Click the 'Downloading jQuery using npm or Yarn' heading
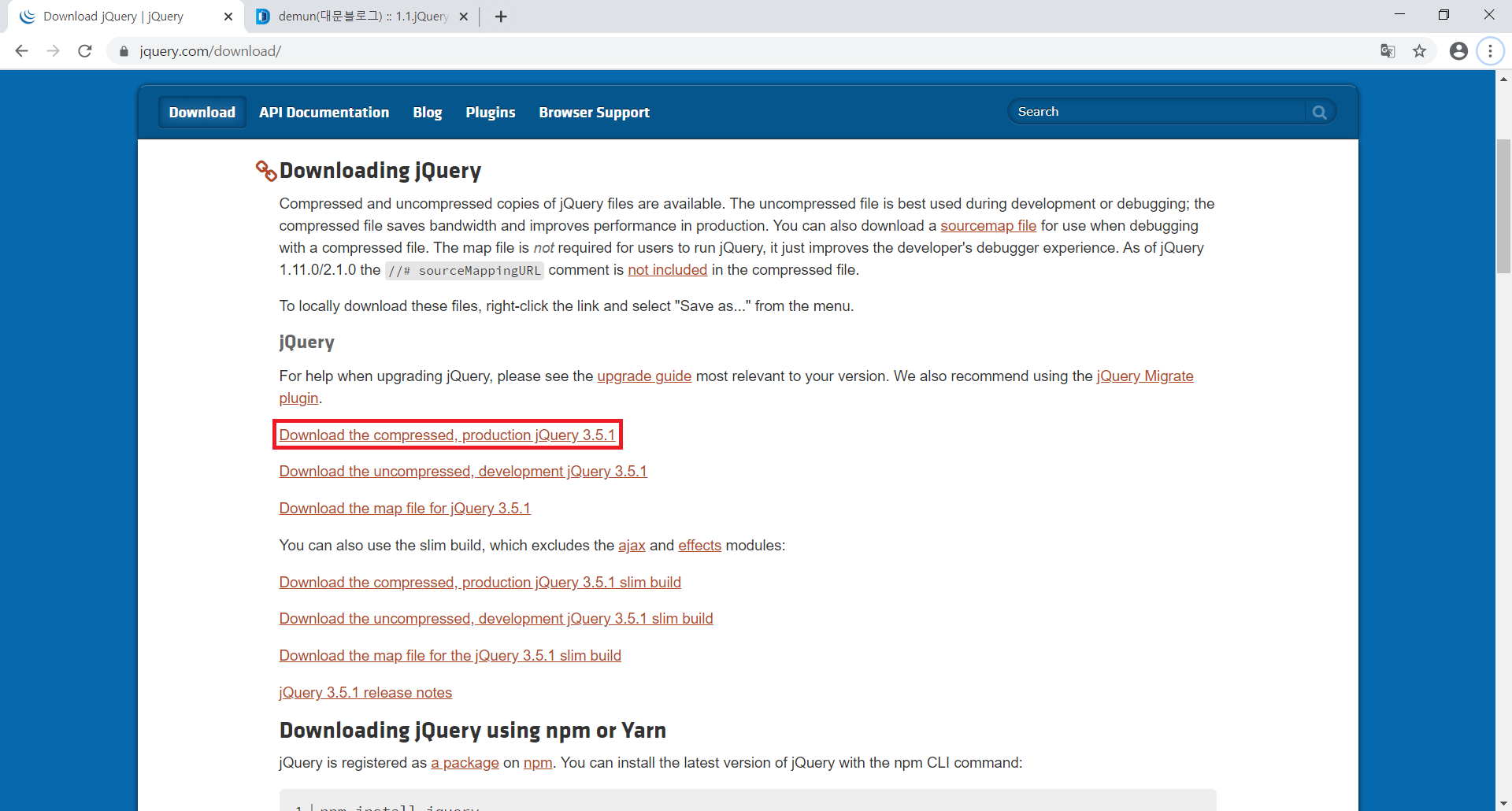This screenshot has height=811, width=1512. coord(472,731)
